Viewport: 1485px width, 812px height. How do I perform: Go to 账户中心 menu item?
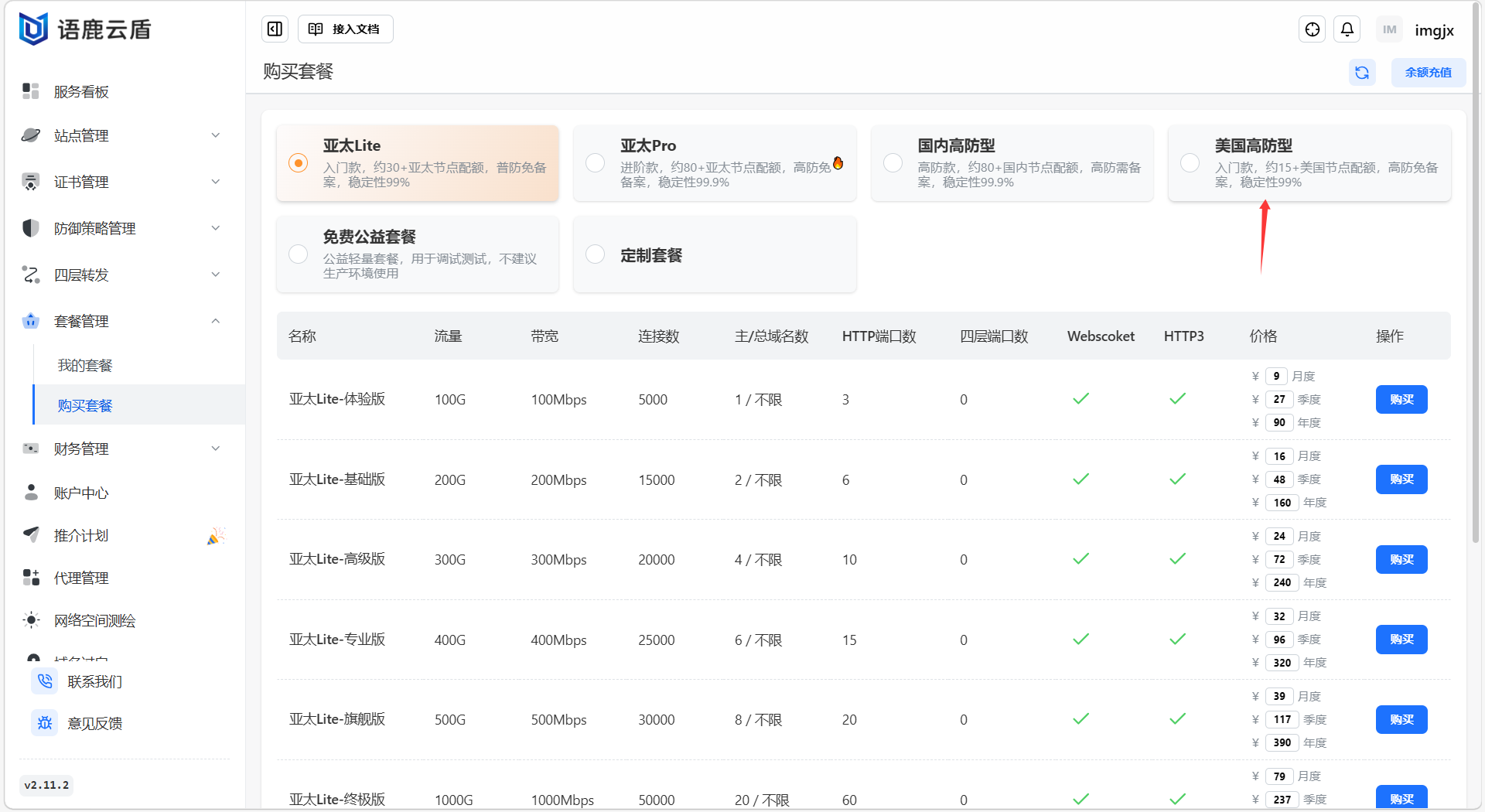pos(81,493)
